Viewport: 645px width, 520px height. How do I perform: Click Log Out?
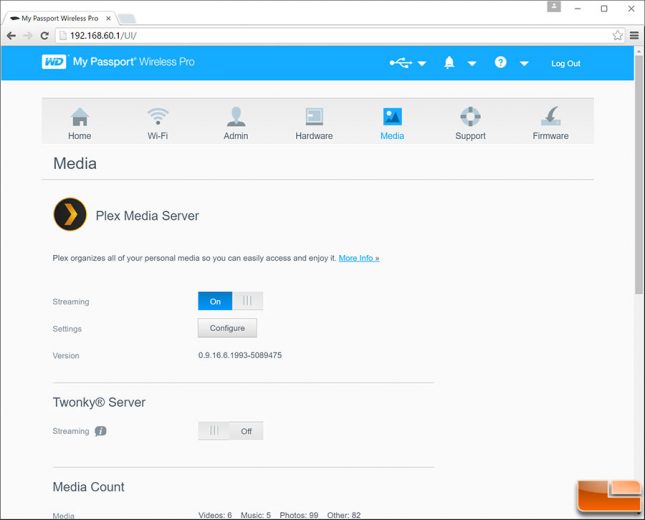click(x=566, y=63)
